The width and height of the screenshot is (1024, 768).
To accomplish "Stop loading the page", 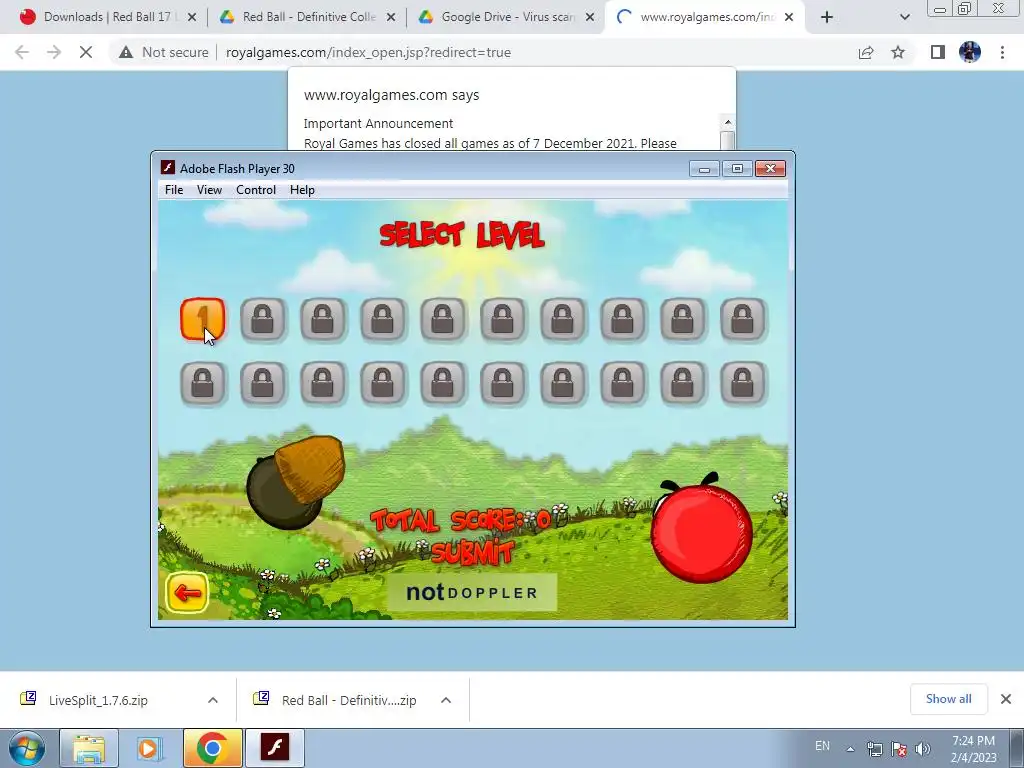I will (86, 52).
